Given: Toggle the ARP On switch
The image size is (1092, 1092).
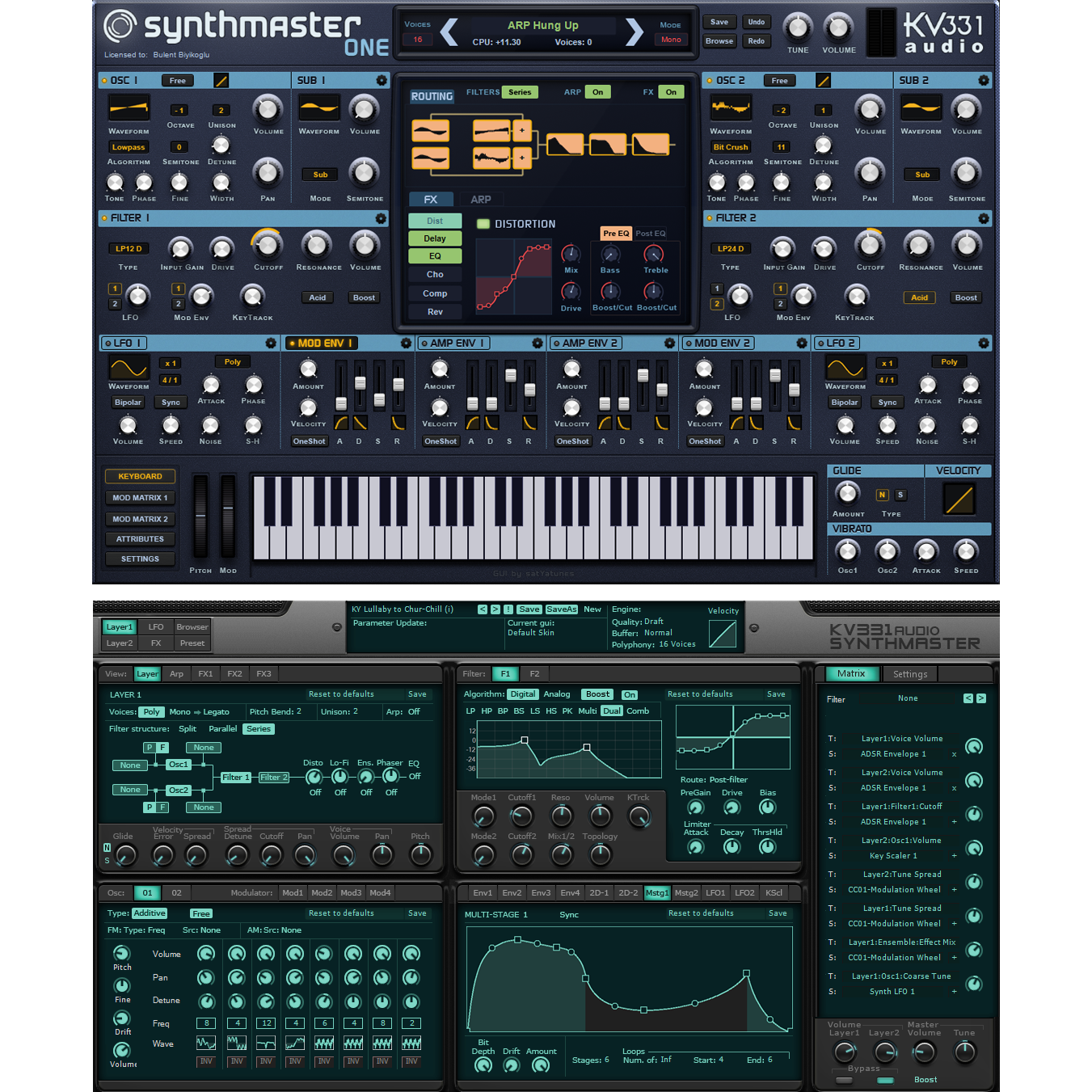Looking at the screenshot, I should coord(597,92).
